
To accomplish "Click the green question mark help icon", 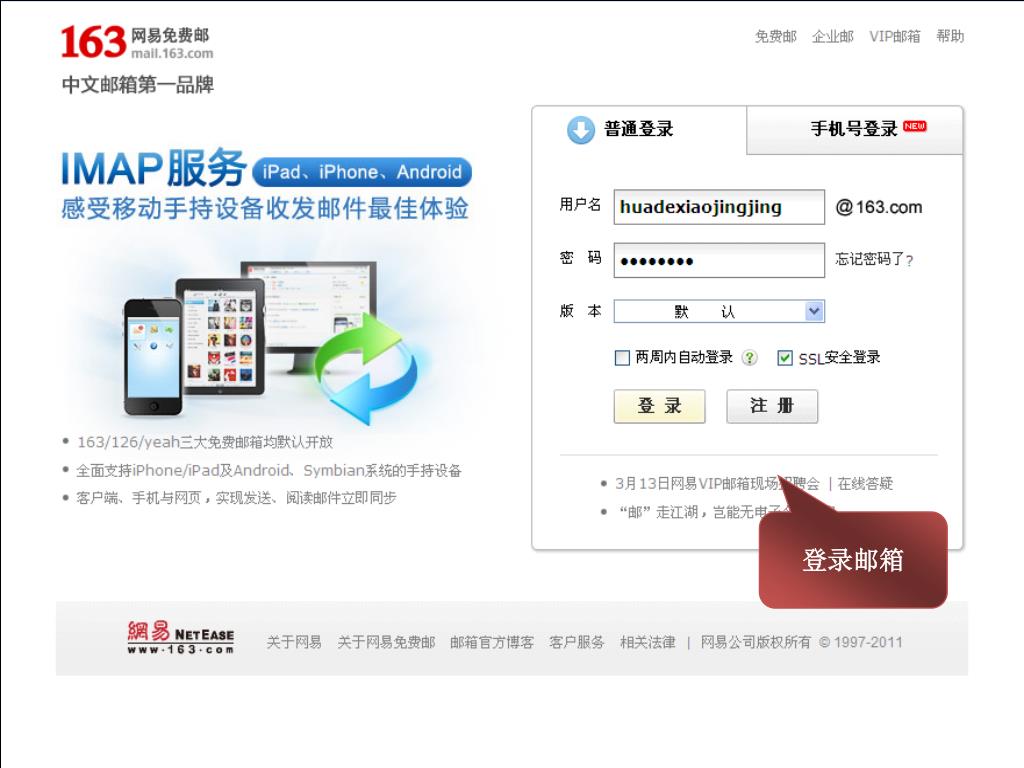I will (x=750, y=357).
